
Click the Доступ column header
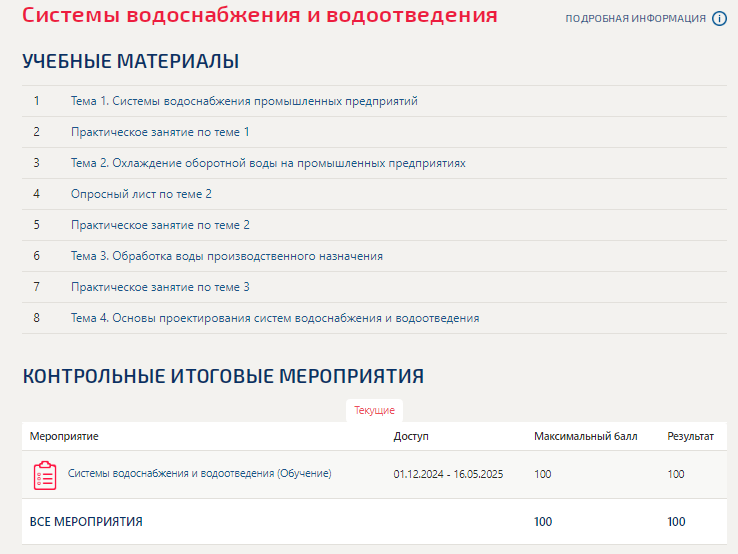411,437
